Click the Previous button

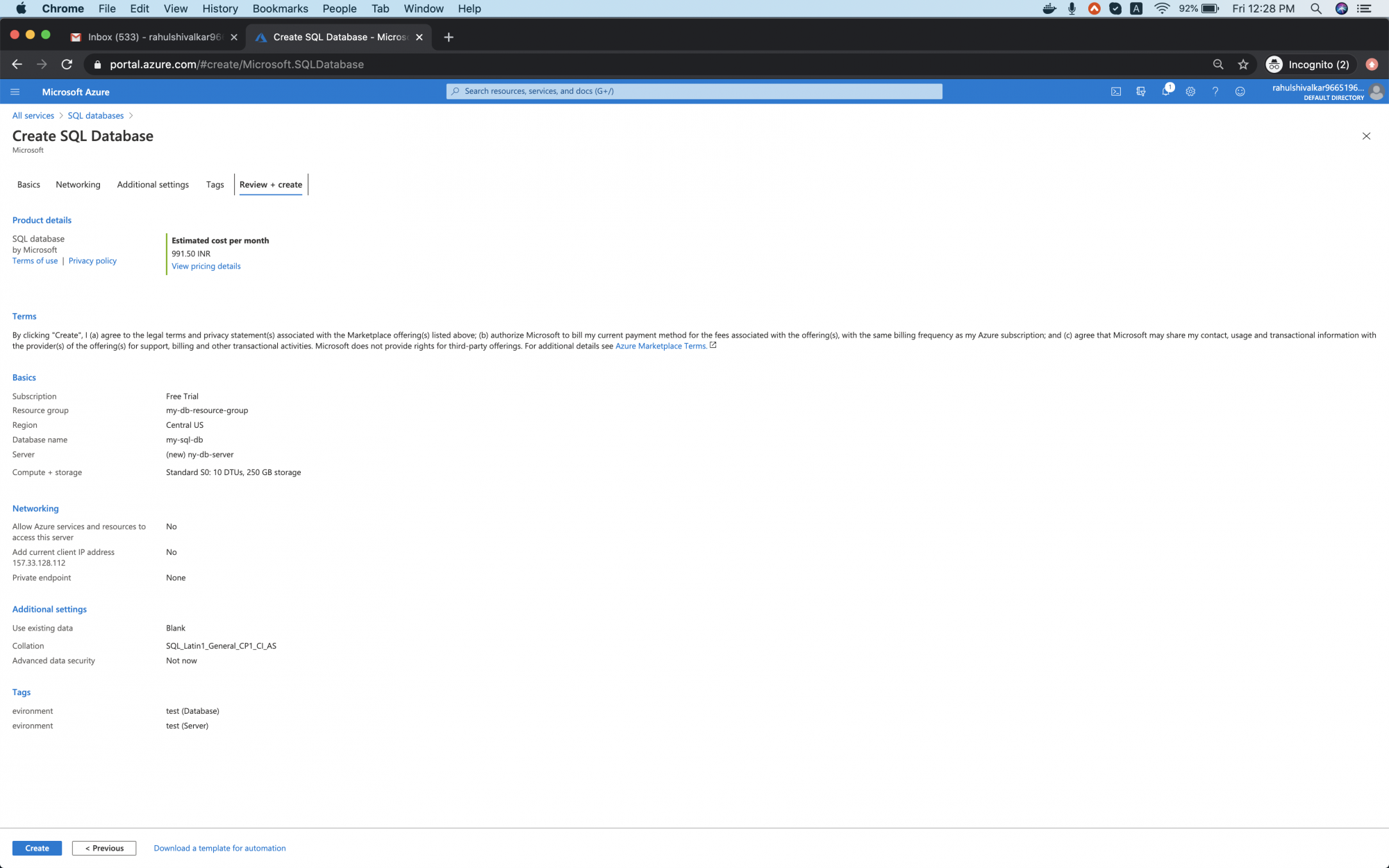(104, 848)
